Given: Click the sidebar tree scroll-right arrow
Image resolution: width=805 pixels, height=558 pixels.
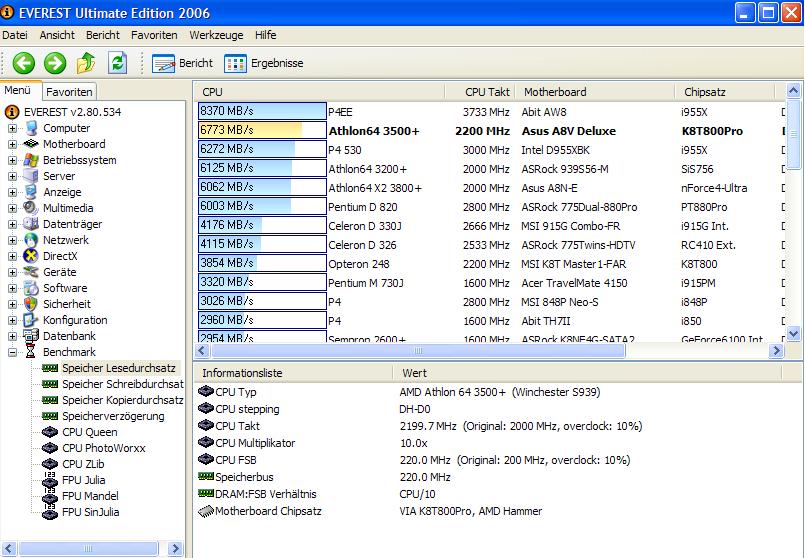Looking at the screenshot, I should (x=175, y=548).
